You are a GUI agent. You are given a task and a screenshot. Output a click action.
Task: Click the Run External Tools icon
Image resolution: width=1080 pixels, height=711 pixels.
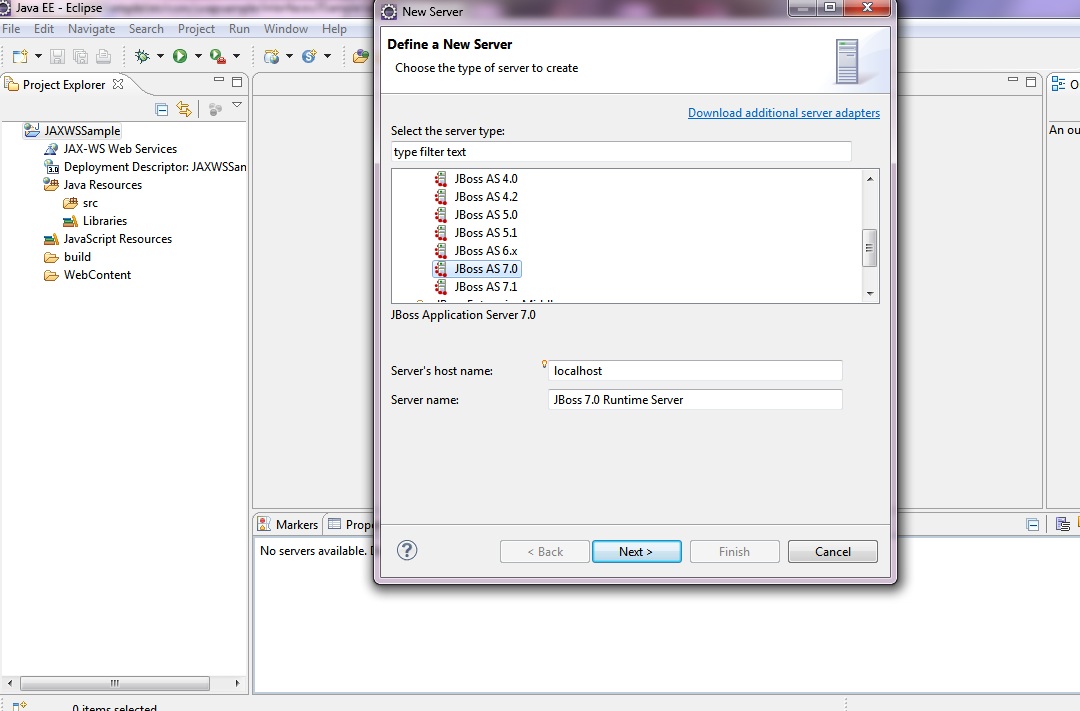pos(217,56)
